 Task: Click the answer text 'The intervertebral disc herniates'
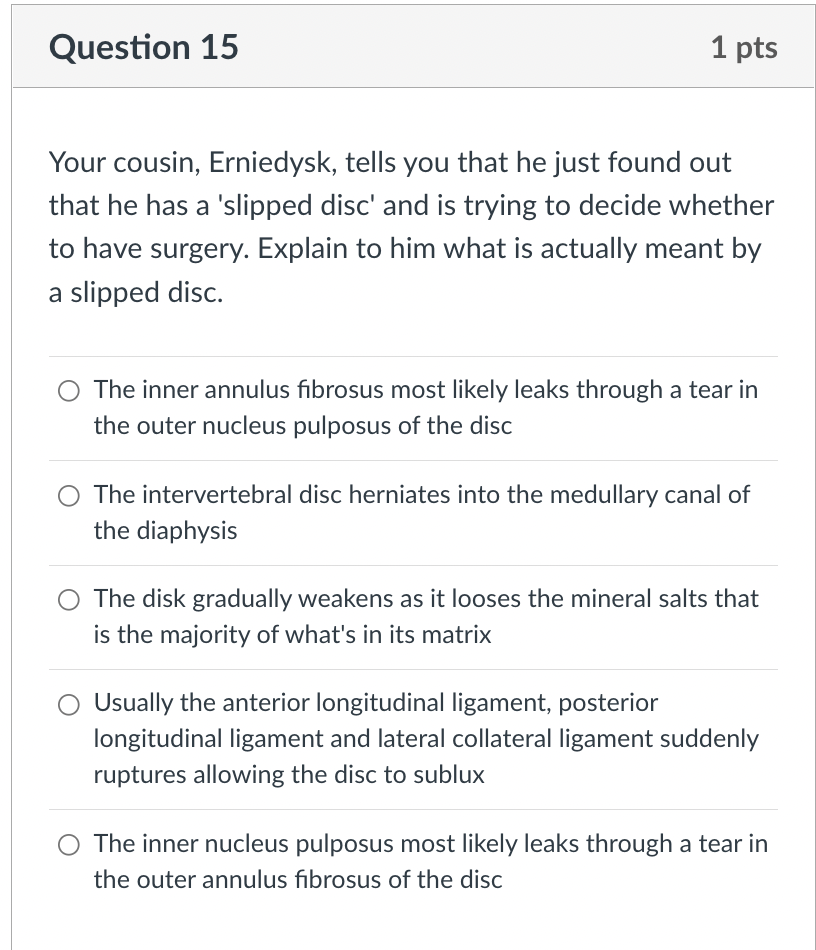[421, 513]
